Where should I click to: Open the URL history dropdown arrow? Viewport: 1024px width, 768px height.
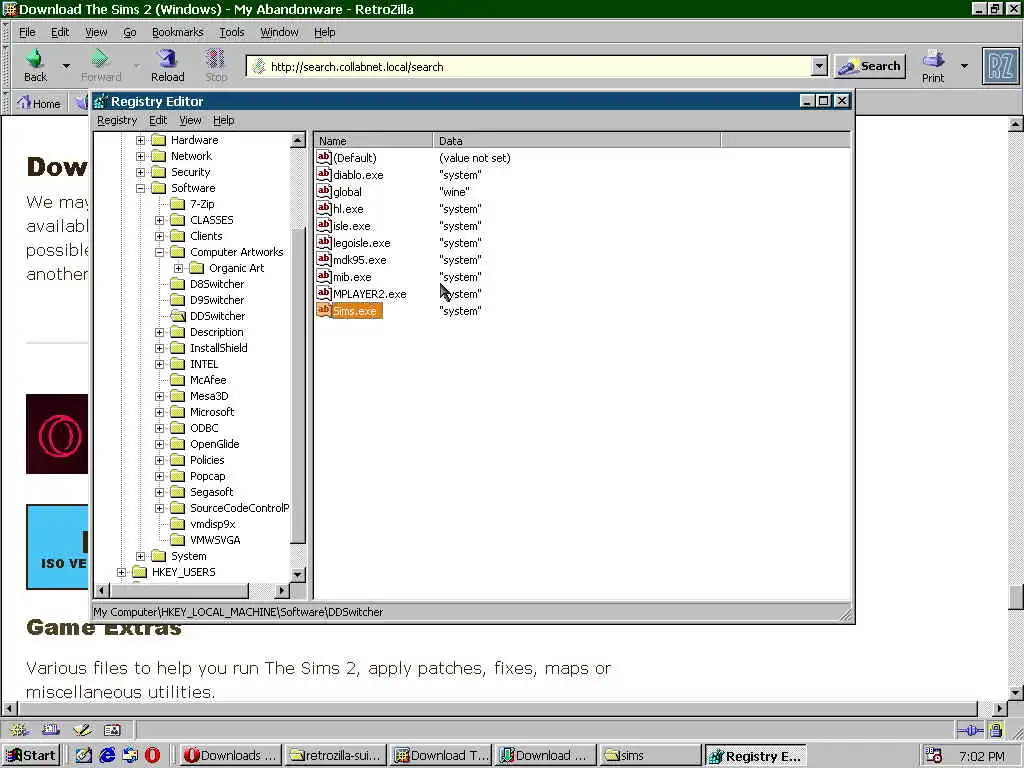coord(819,66)
